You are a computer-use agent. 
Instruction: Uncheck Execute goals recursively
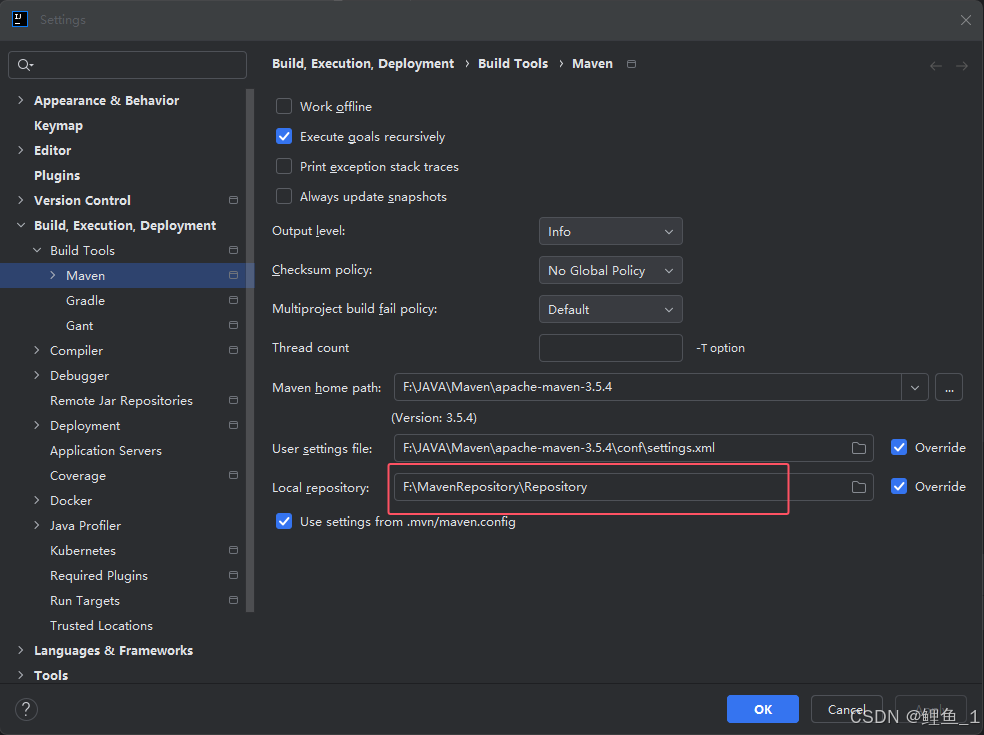point(284,136)
